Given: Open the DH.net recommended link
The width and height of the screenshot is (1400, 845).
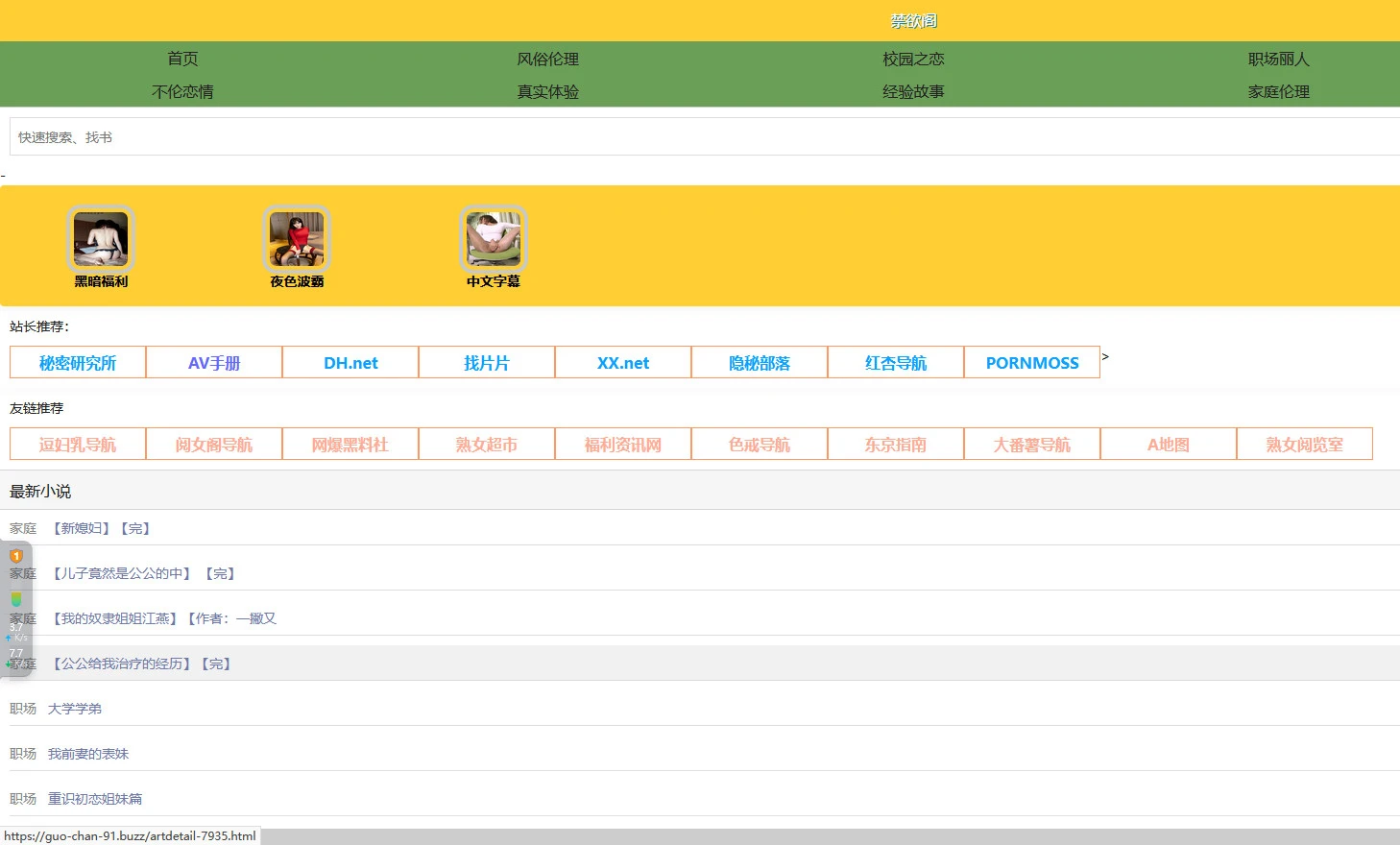Looking at the screenshot, I should (350, 363).
